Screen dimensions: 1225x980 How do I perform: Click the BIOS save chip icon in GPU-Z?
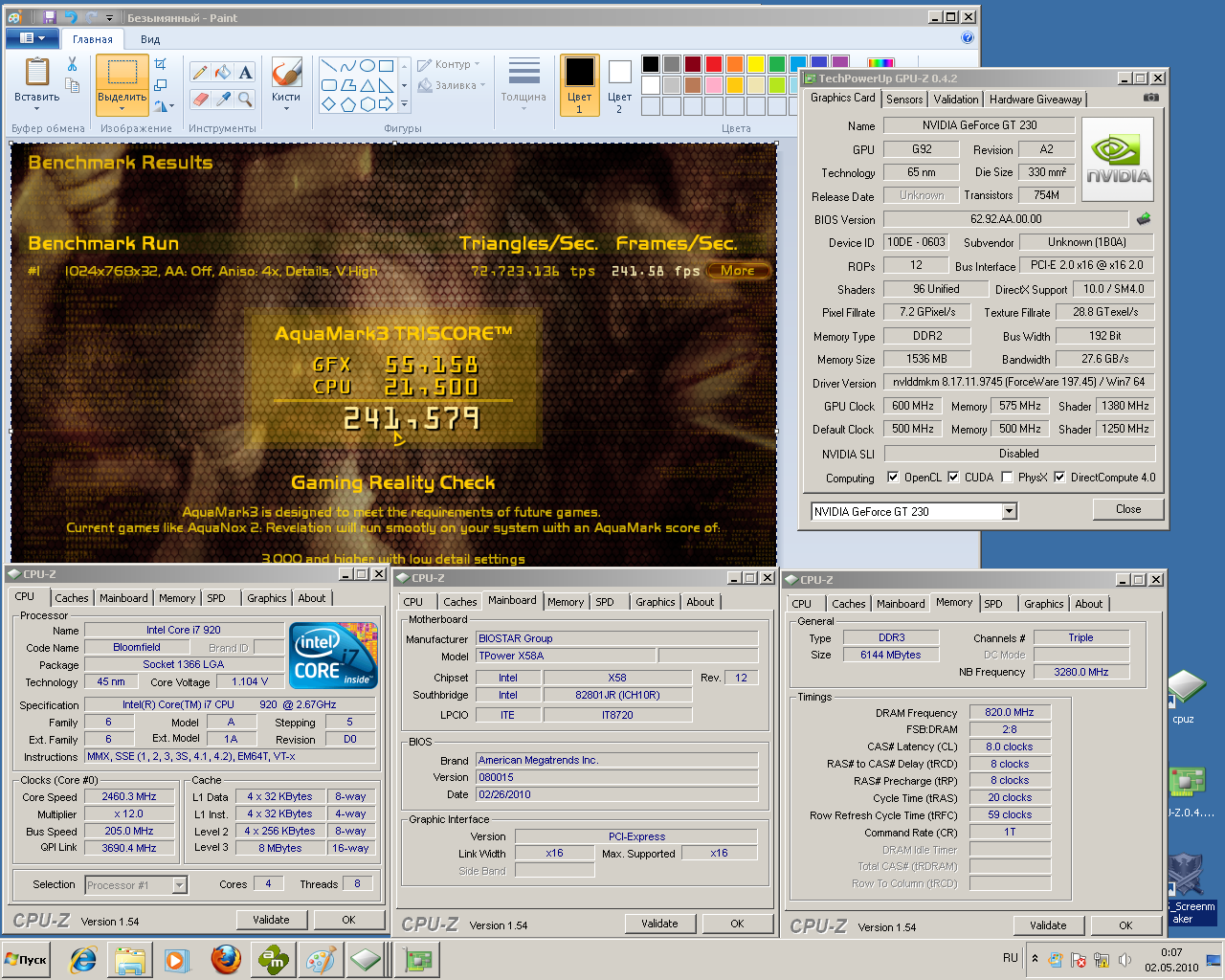click(1144, 219)
